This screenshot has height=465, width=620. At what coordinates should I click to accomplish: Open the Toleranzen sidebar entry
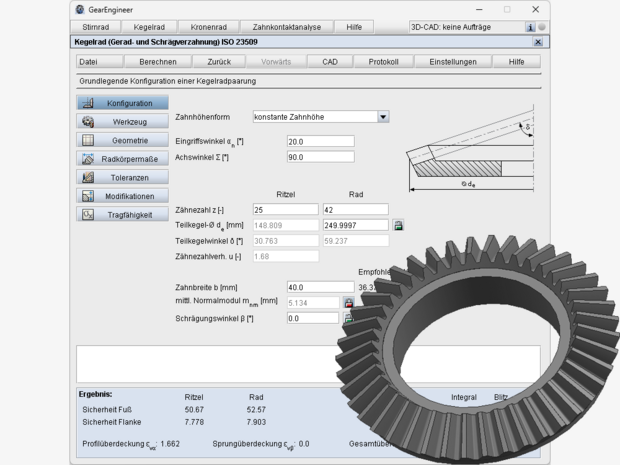[x=123, y=178]
